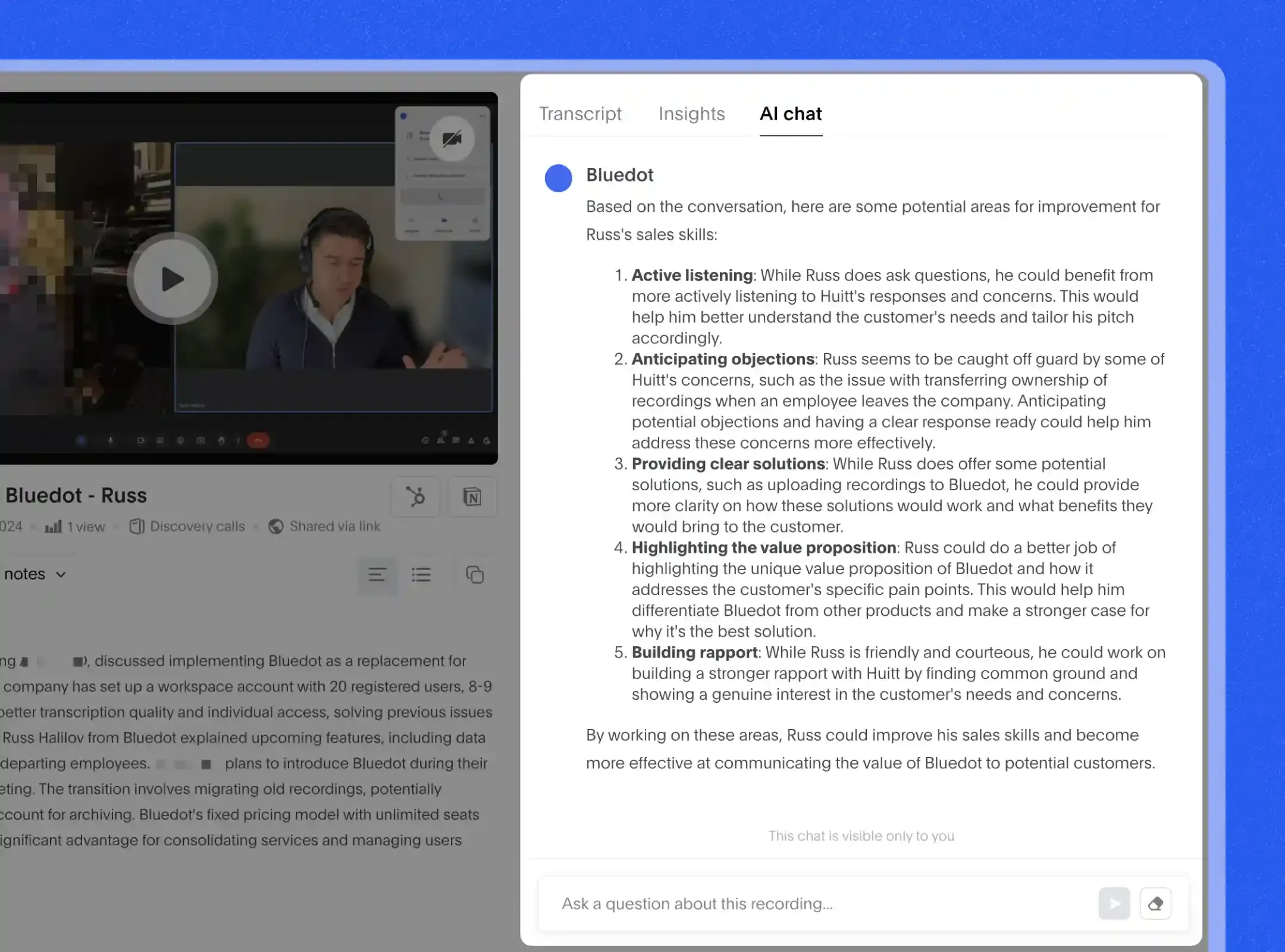1285x952 pixels.
Task: Expand the notes dropdown chevron
Action: click(61, 574)
